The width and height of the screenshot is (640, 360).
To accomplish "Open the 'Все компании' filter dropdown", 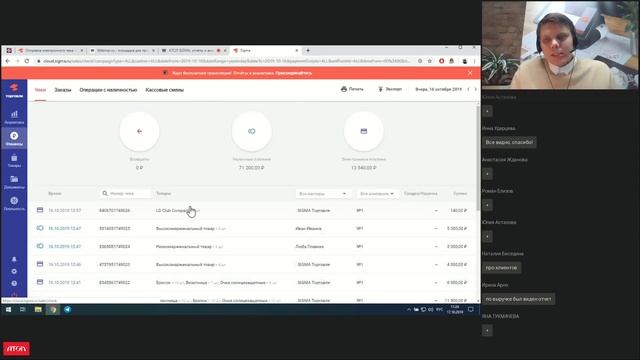I will (377, 193).
